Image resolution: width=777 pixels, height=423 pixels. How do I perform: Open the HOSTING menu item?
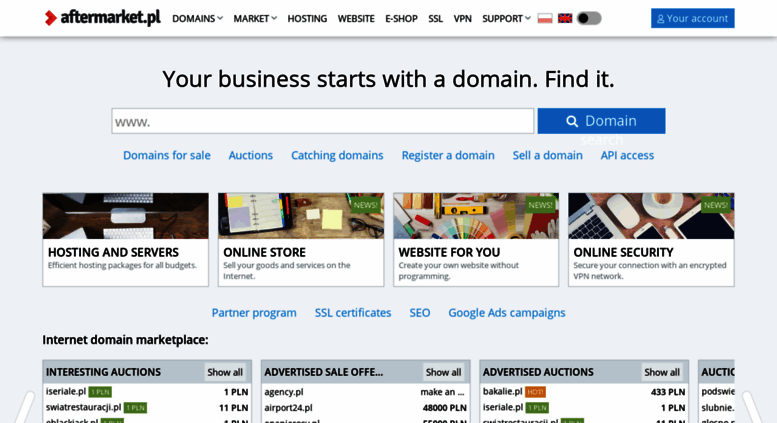[x=307, y=19]
